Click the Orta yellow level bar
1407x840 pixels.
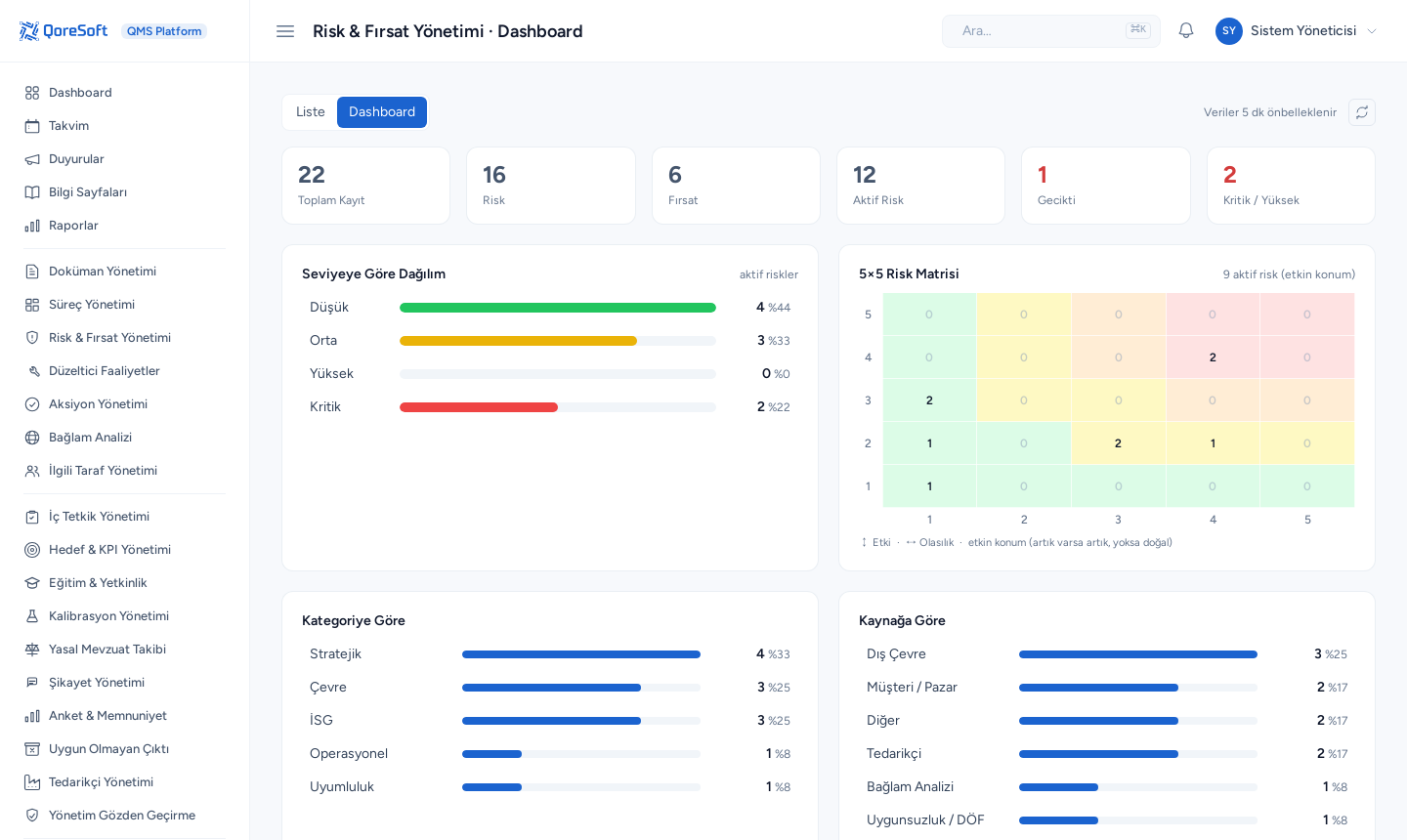coord(518,341)
